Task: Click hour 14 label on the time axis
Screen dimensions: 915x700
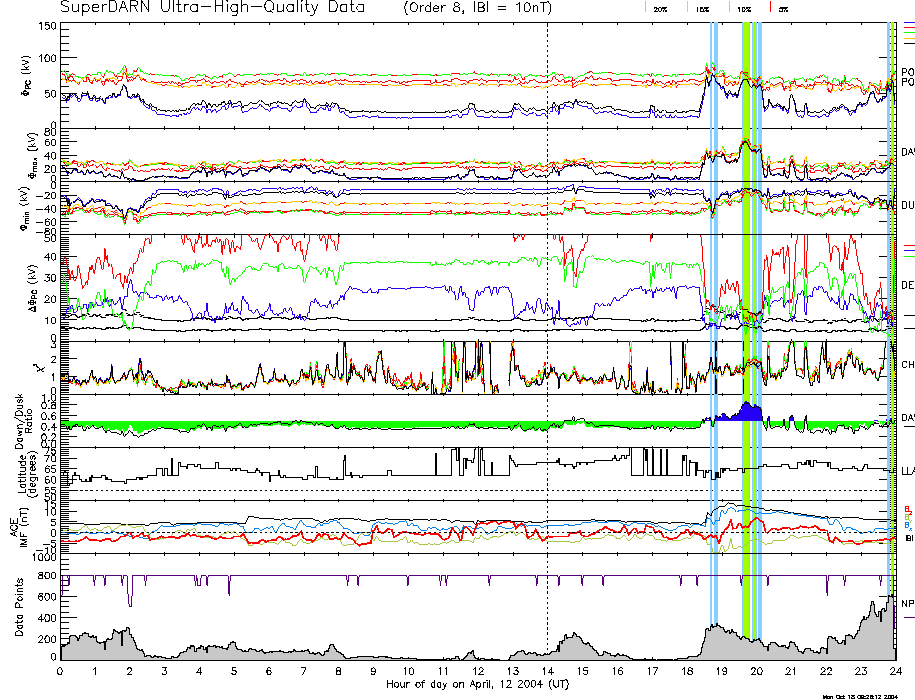Action: click(547, 671)
